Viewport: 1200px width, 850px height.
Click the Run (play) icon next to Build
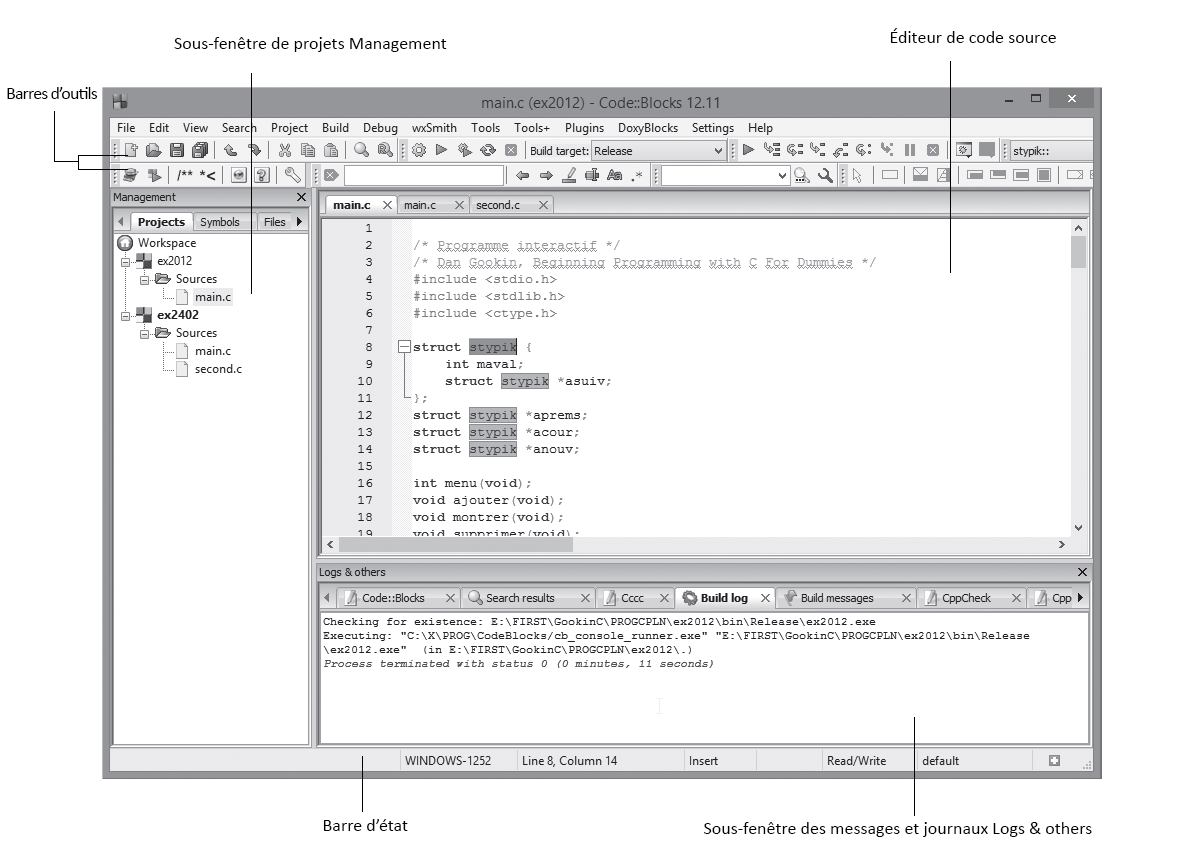coord(441,151)
